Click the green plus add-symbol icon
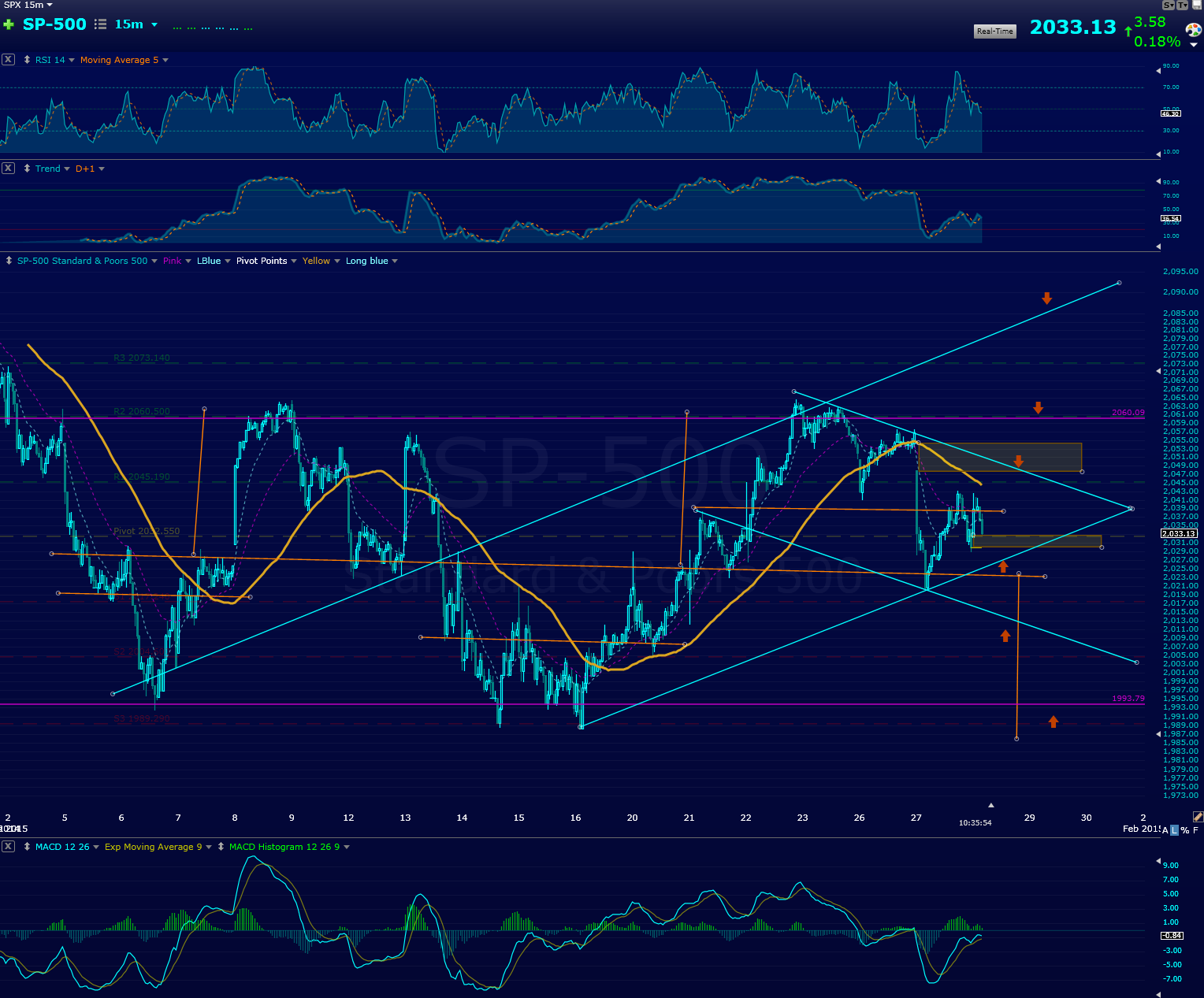 click(9, 25)
